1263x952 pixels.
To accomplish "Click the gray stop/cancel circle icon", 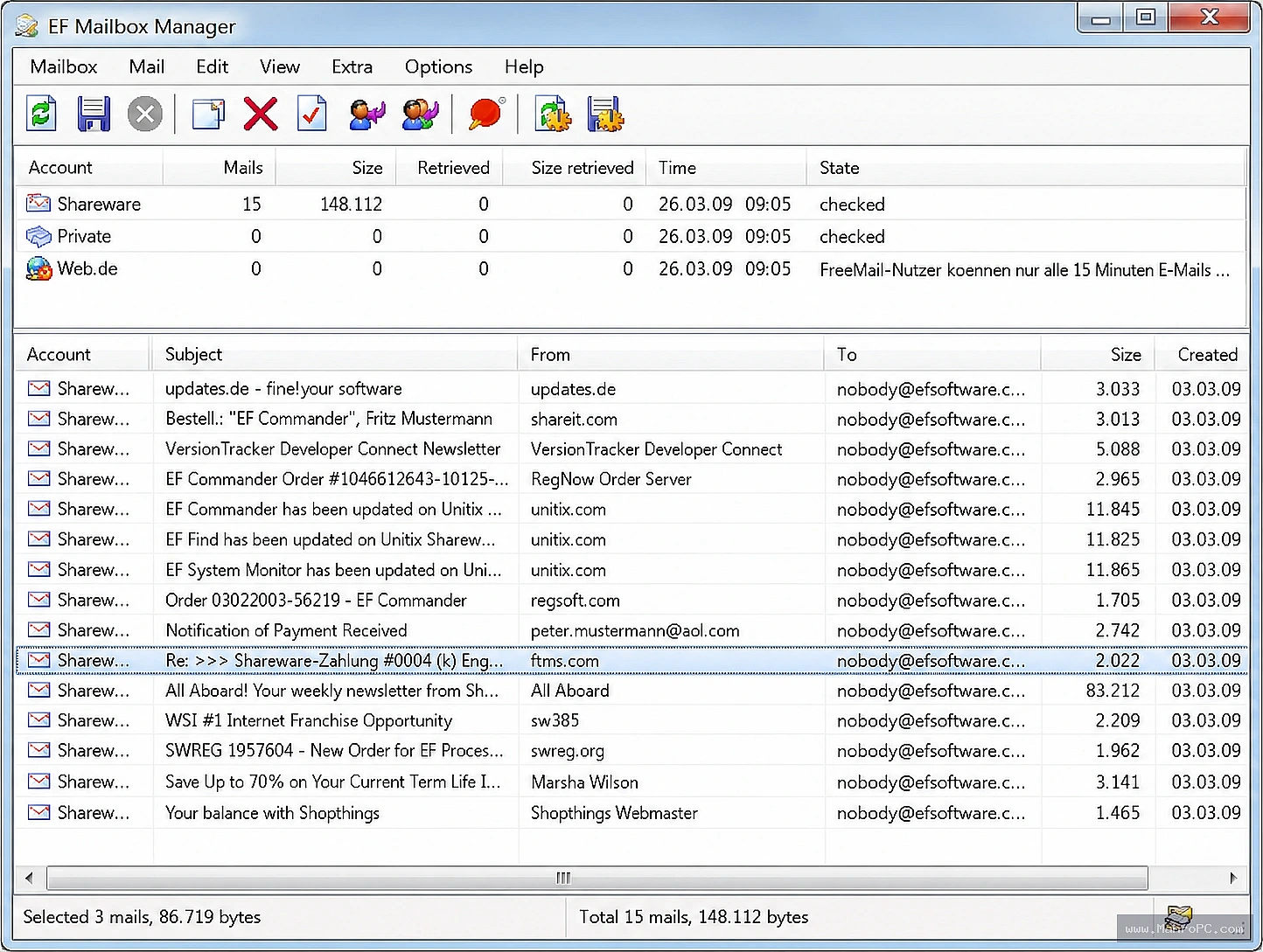I will 145,115.
